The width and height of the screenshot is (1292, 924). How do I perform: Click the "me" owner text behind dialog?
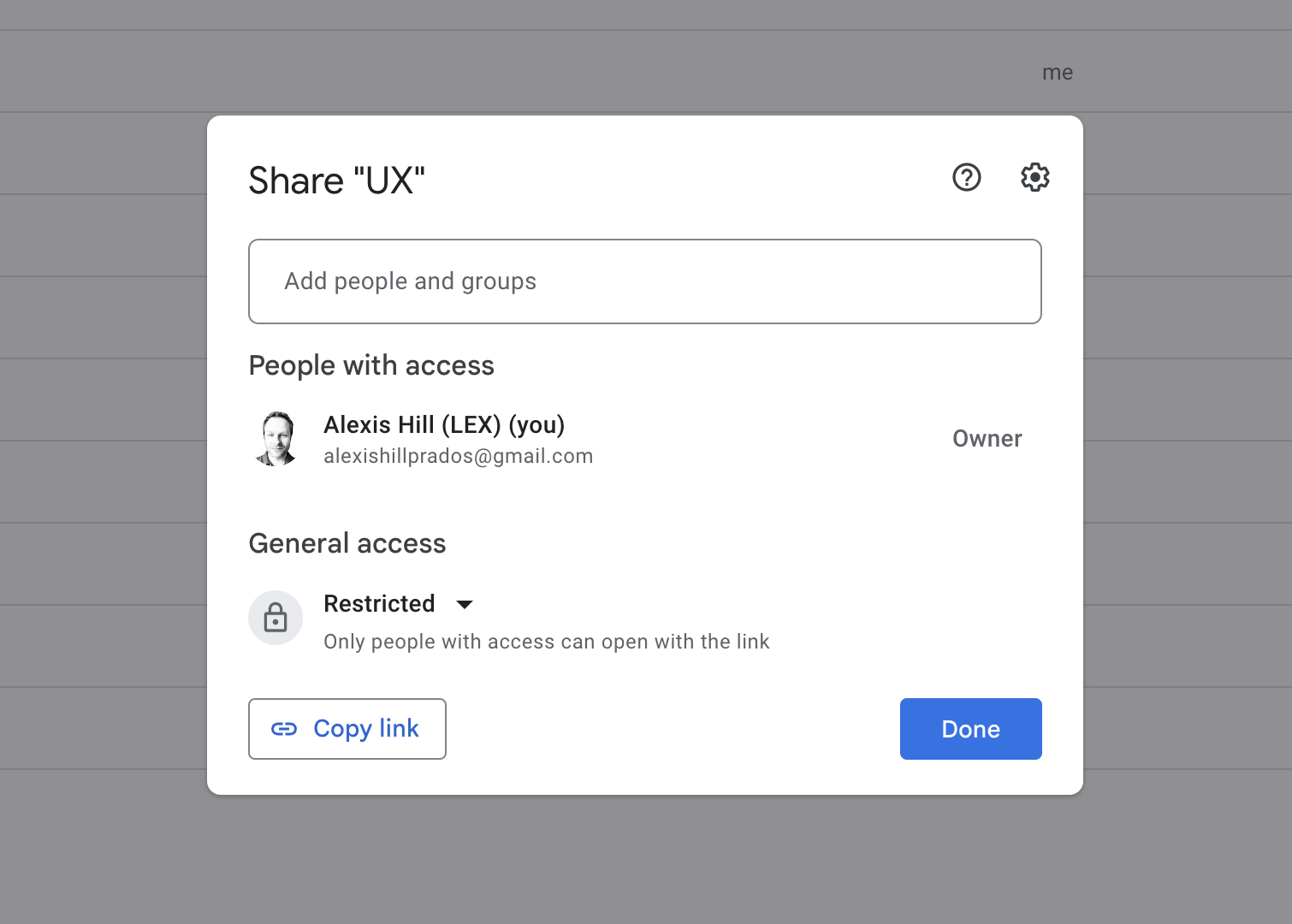(1057, 73)
